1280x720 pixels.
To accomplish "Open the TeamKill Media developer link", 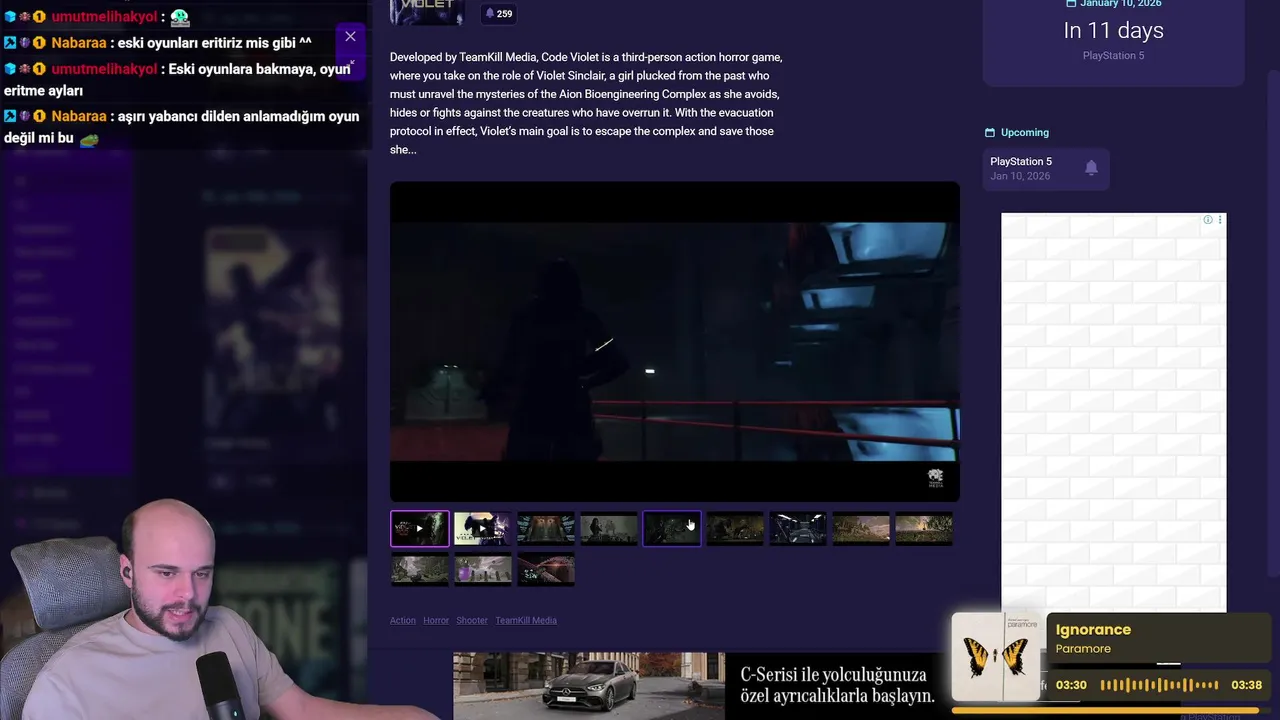I will [526, 620].
